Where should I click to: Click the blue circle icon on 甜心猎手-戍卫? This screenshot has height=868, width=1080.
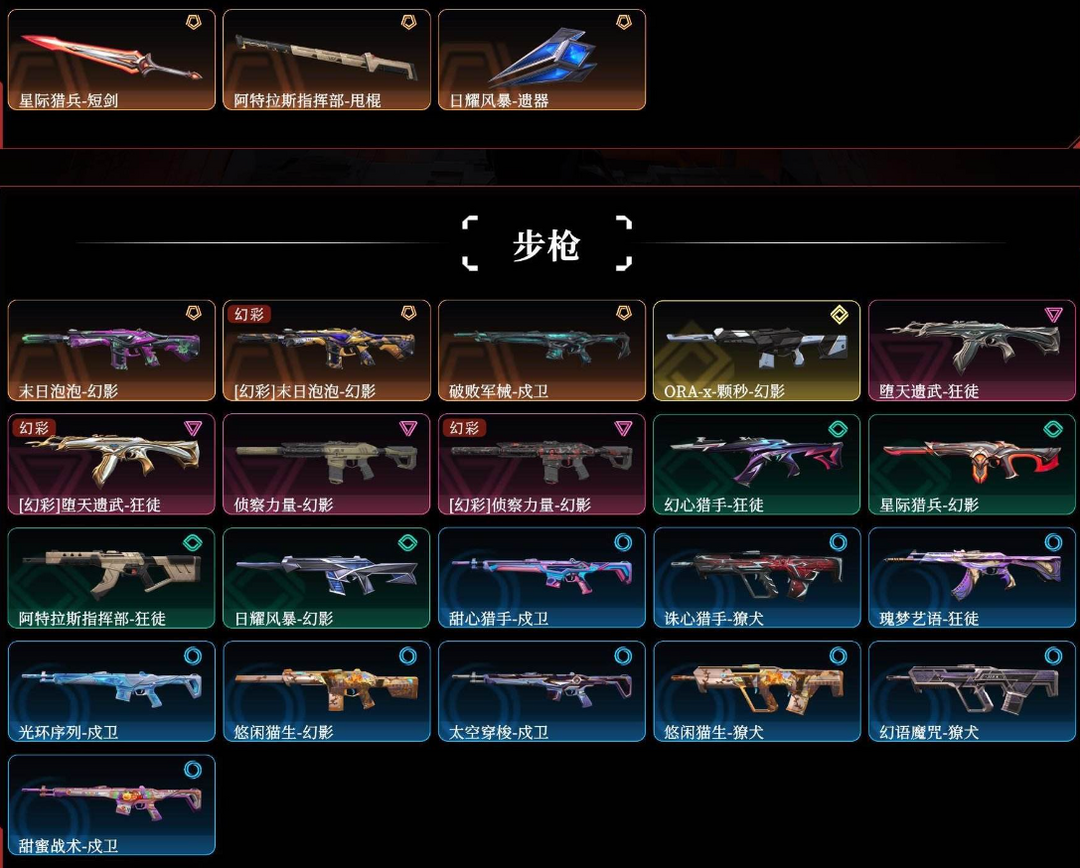coord(623,542)
